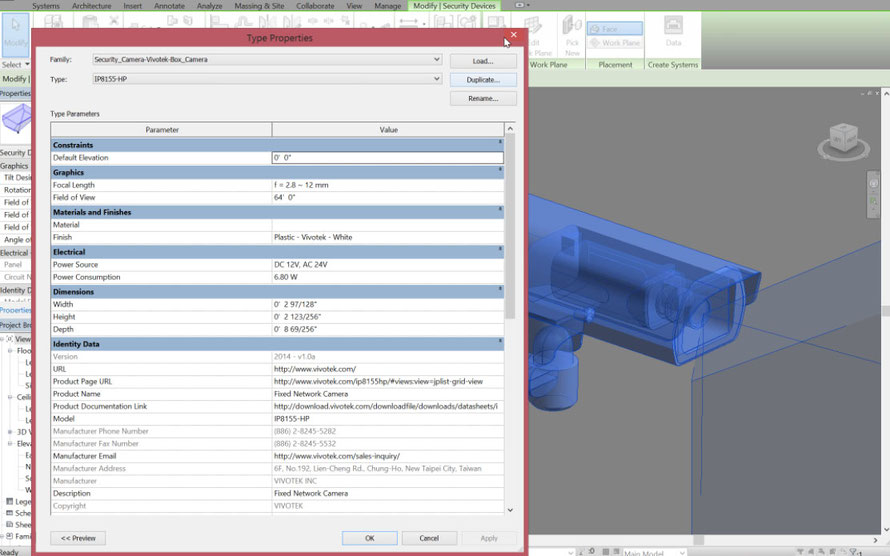Click the Finish value Plastic - Vivotek - White
The height and width of the screenshot is (556, 890).
pyautogui.click(x=388, y=237)
